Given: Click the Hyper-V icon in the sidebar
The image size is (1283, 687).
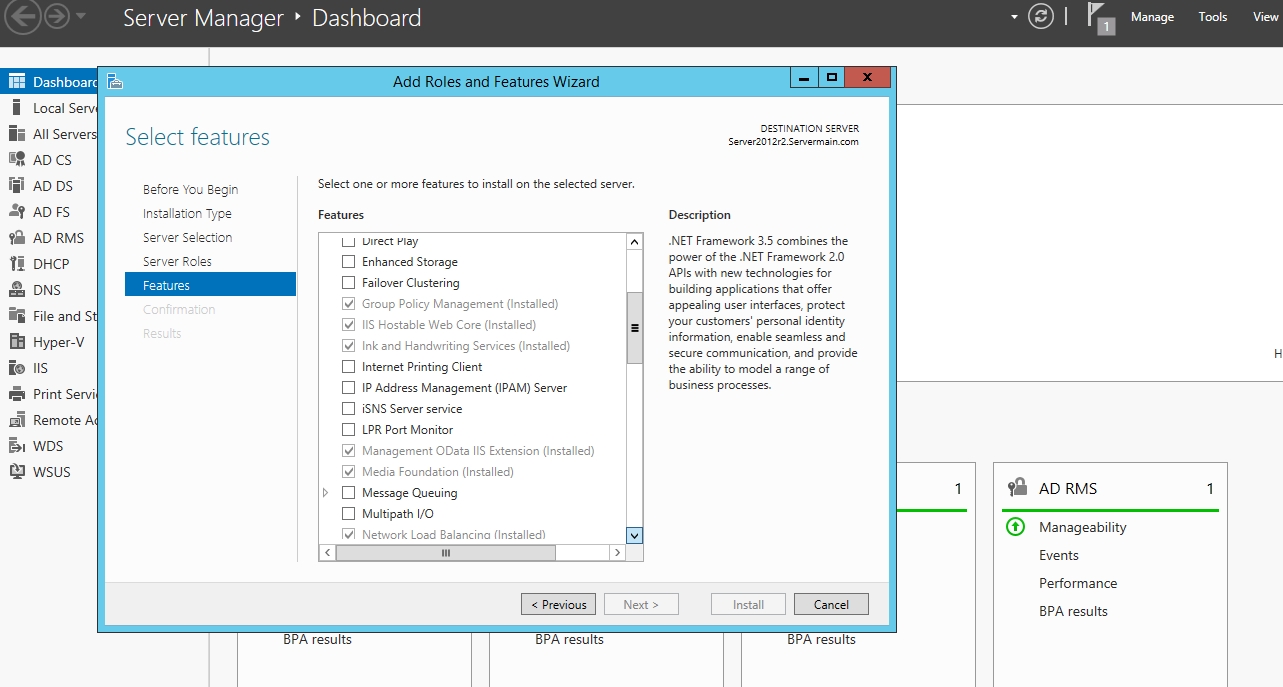Looking at the screenshot, I should click(16, 342).
